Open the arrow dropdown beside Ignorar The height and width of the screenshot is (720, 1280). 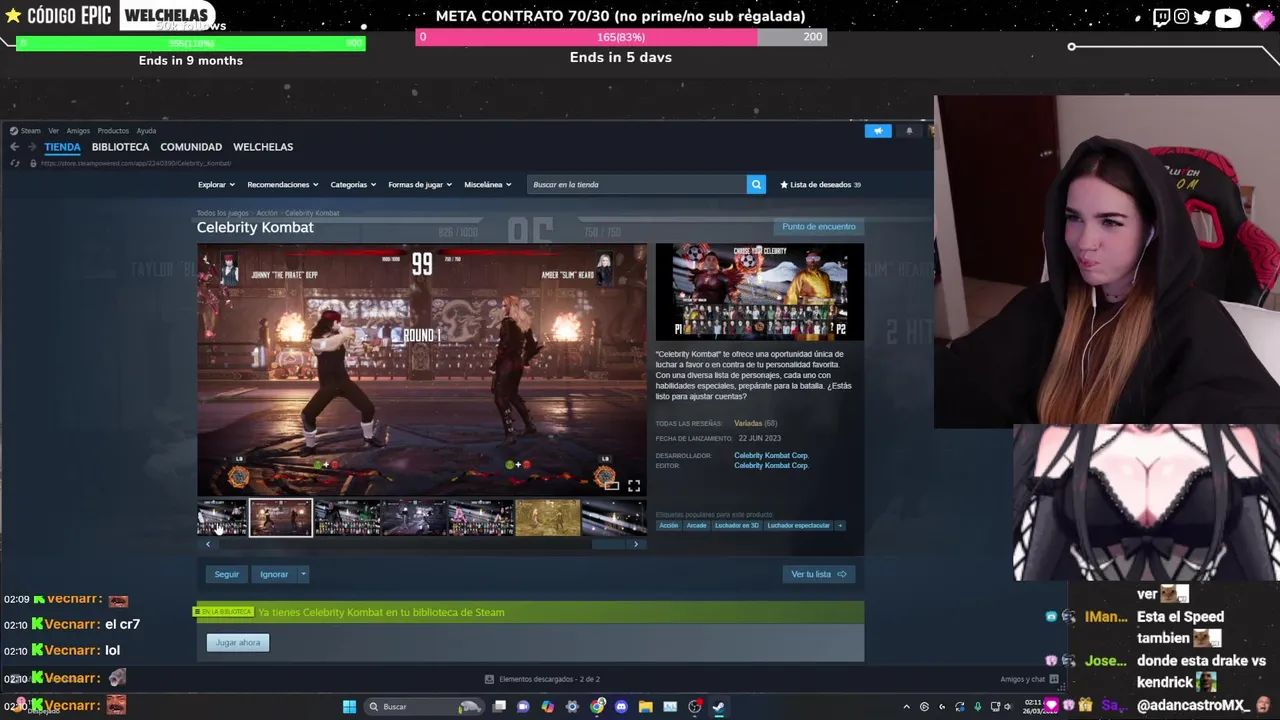tap(303, 574)
